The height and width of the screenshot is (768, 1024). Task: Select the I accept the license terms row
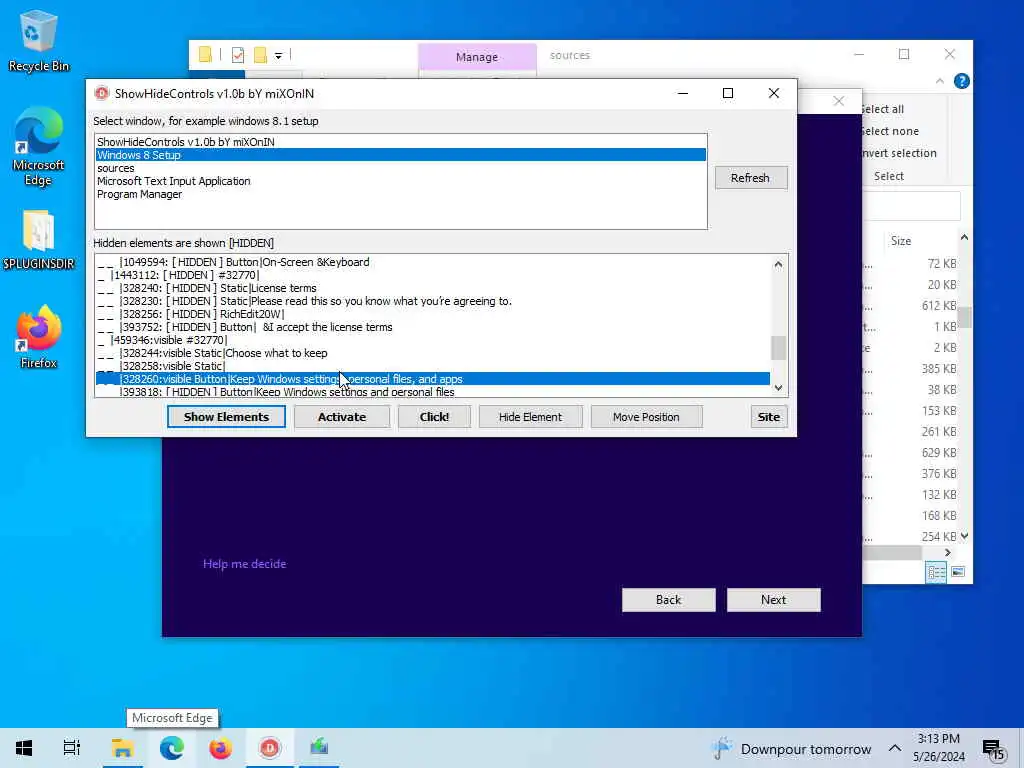click(432, 327)
